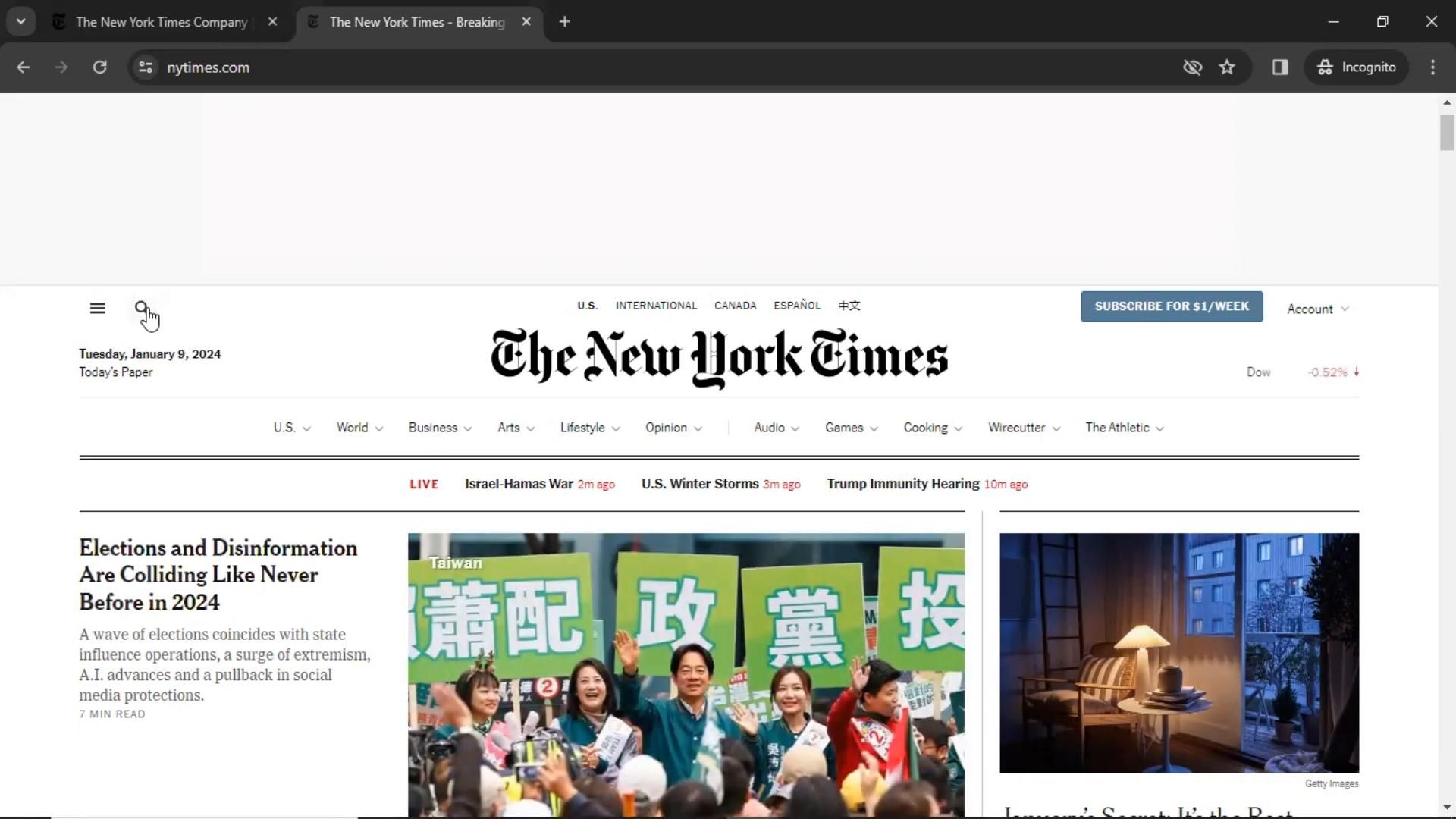Expand the Arts section menu
1456x819 pixels.
pyautogui.click(x=516, y=428)
